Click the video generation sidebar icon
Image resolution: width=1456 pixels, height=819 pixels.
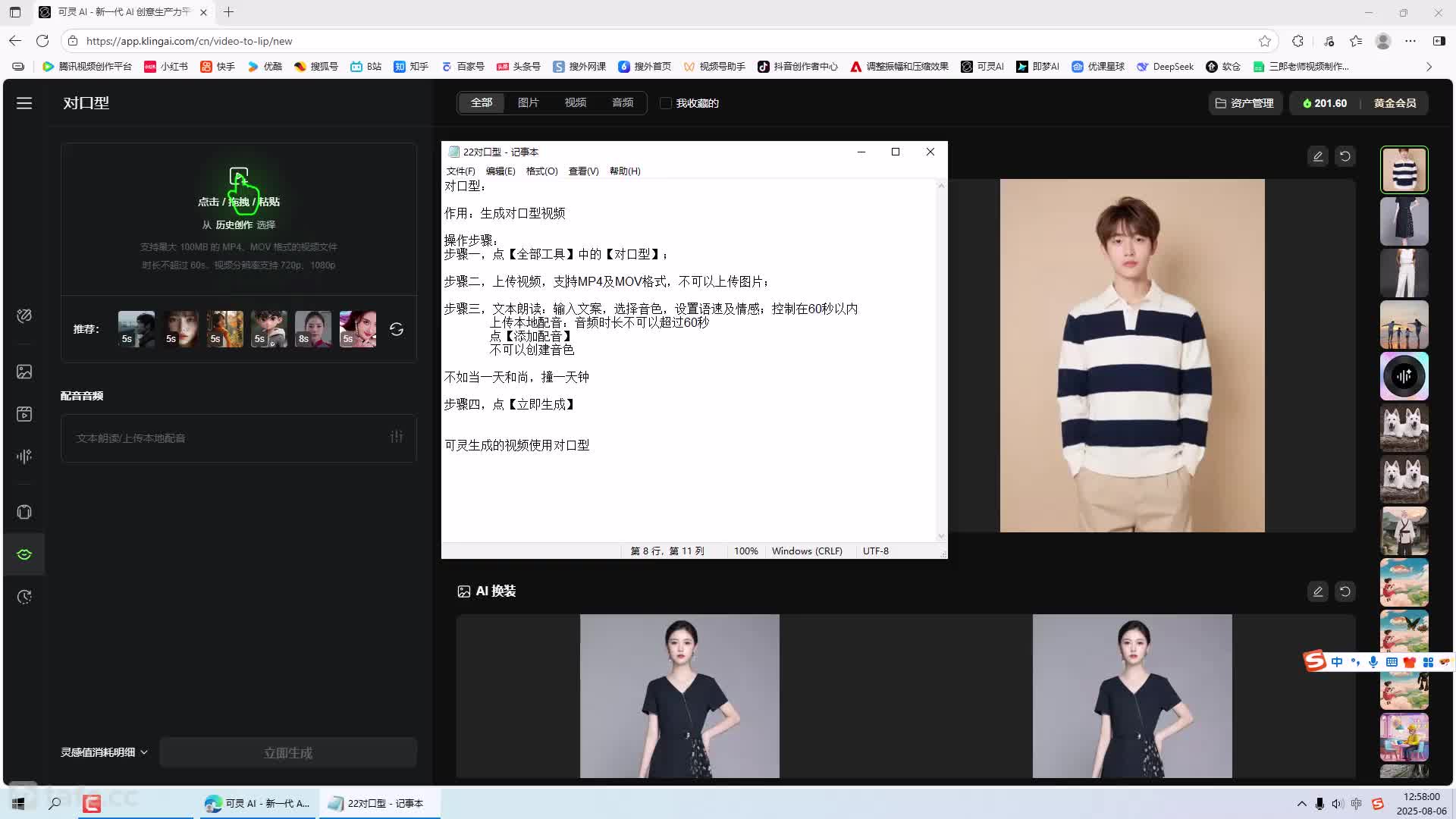click(24, 414)
